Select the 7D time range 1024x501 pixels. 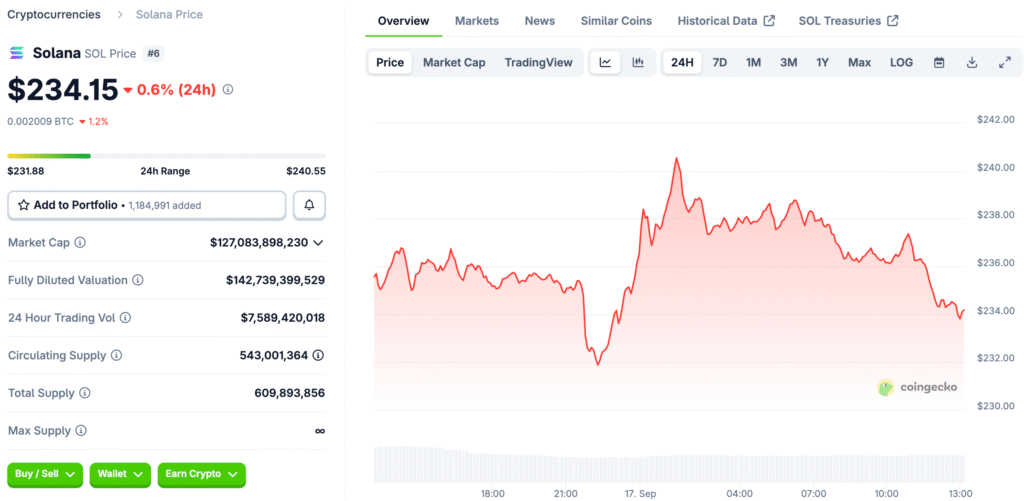point(720,63)
